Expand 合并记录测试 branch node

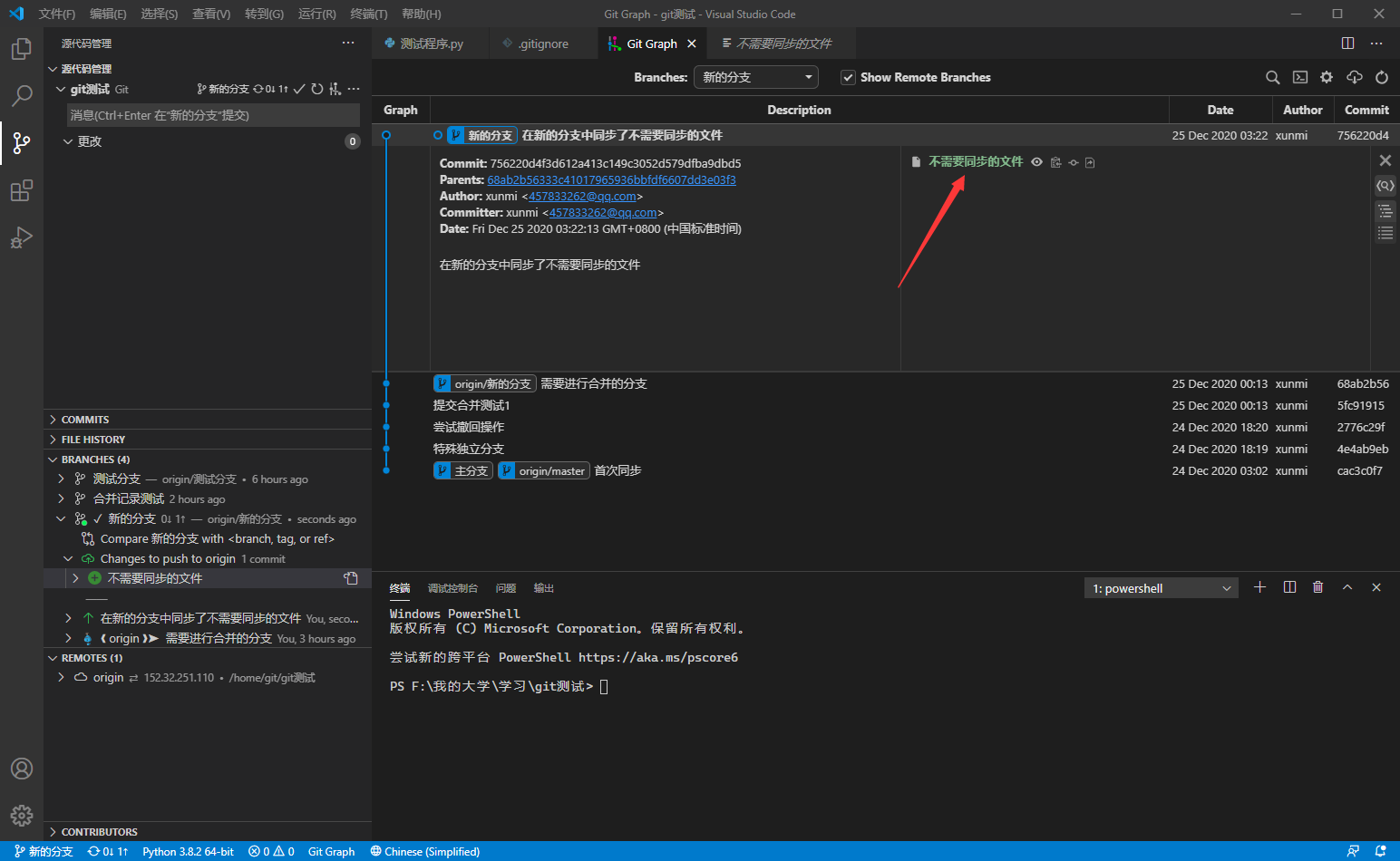coord(61,498)
